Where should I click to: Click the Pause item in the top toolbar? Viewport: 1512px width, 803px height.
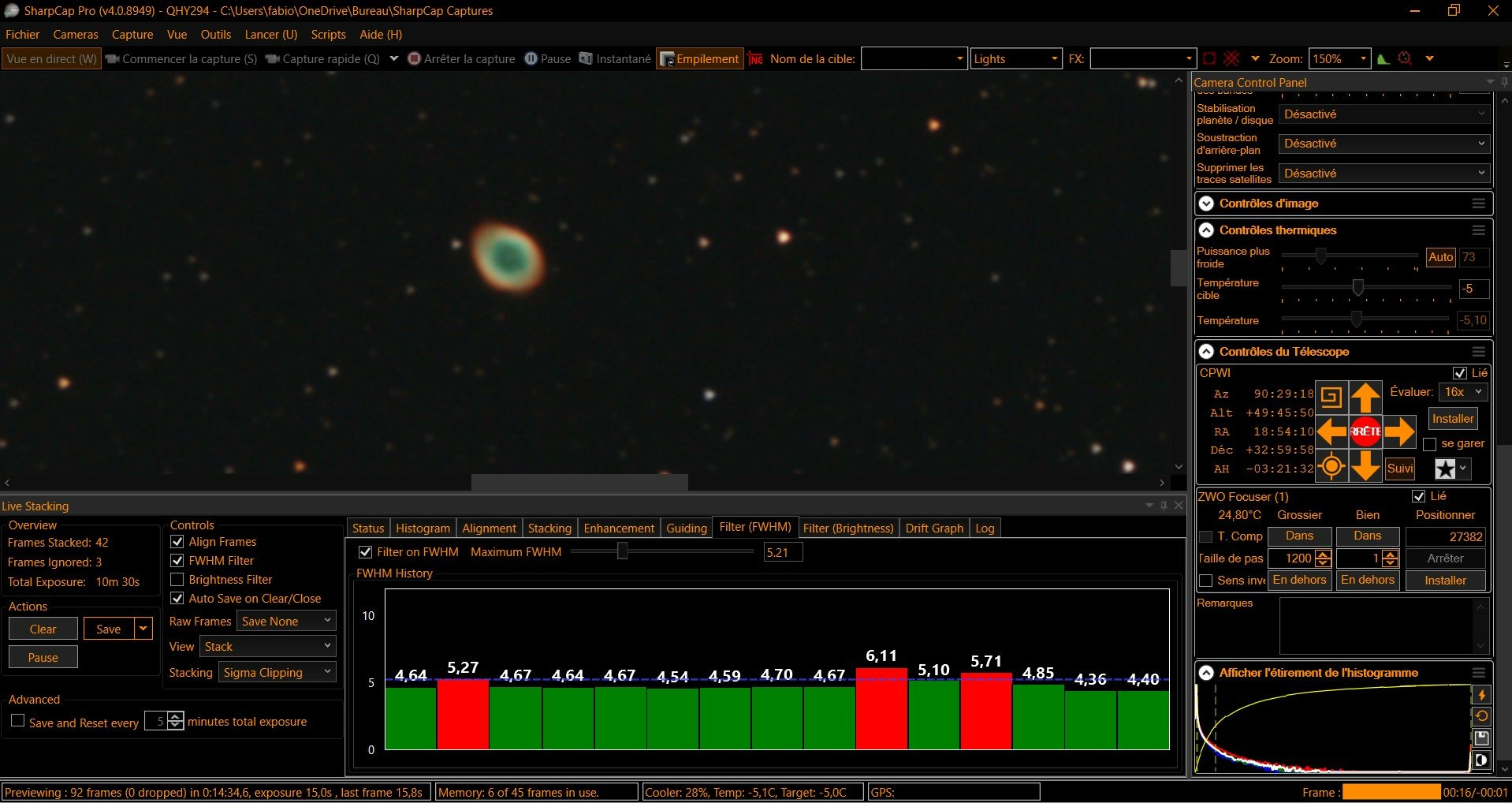pyautogui.click(x=548, y=59)
